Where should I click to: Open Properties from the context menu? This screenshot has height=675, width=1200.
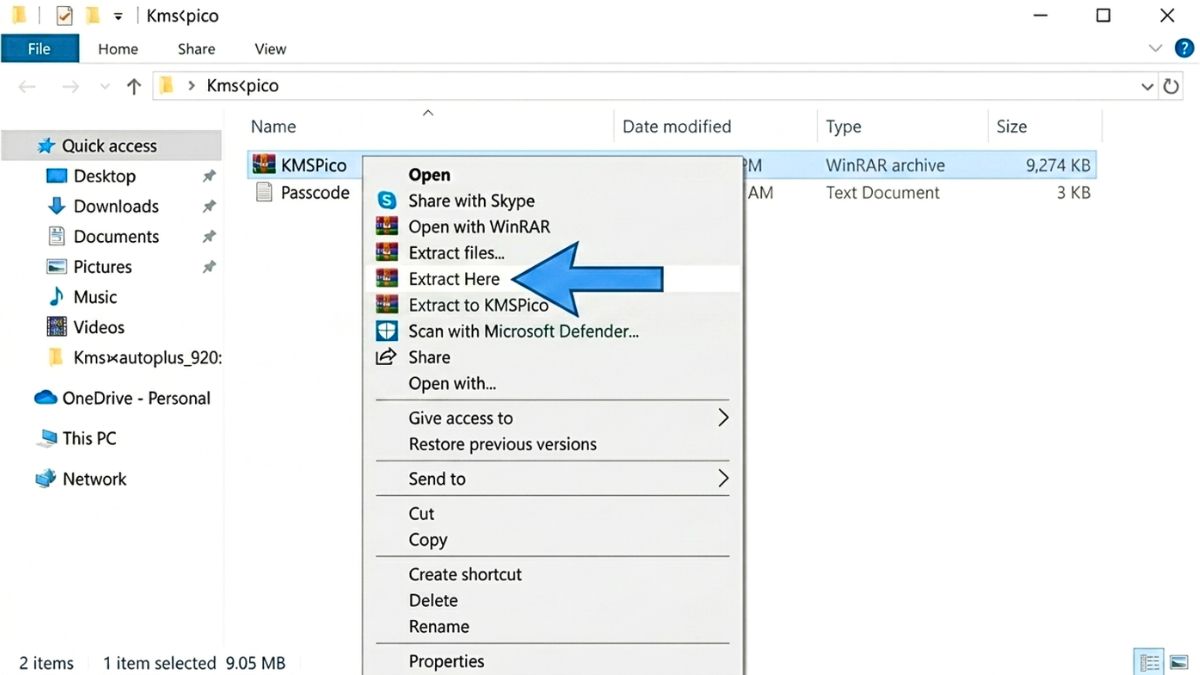[x=446, y=661]
